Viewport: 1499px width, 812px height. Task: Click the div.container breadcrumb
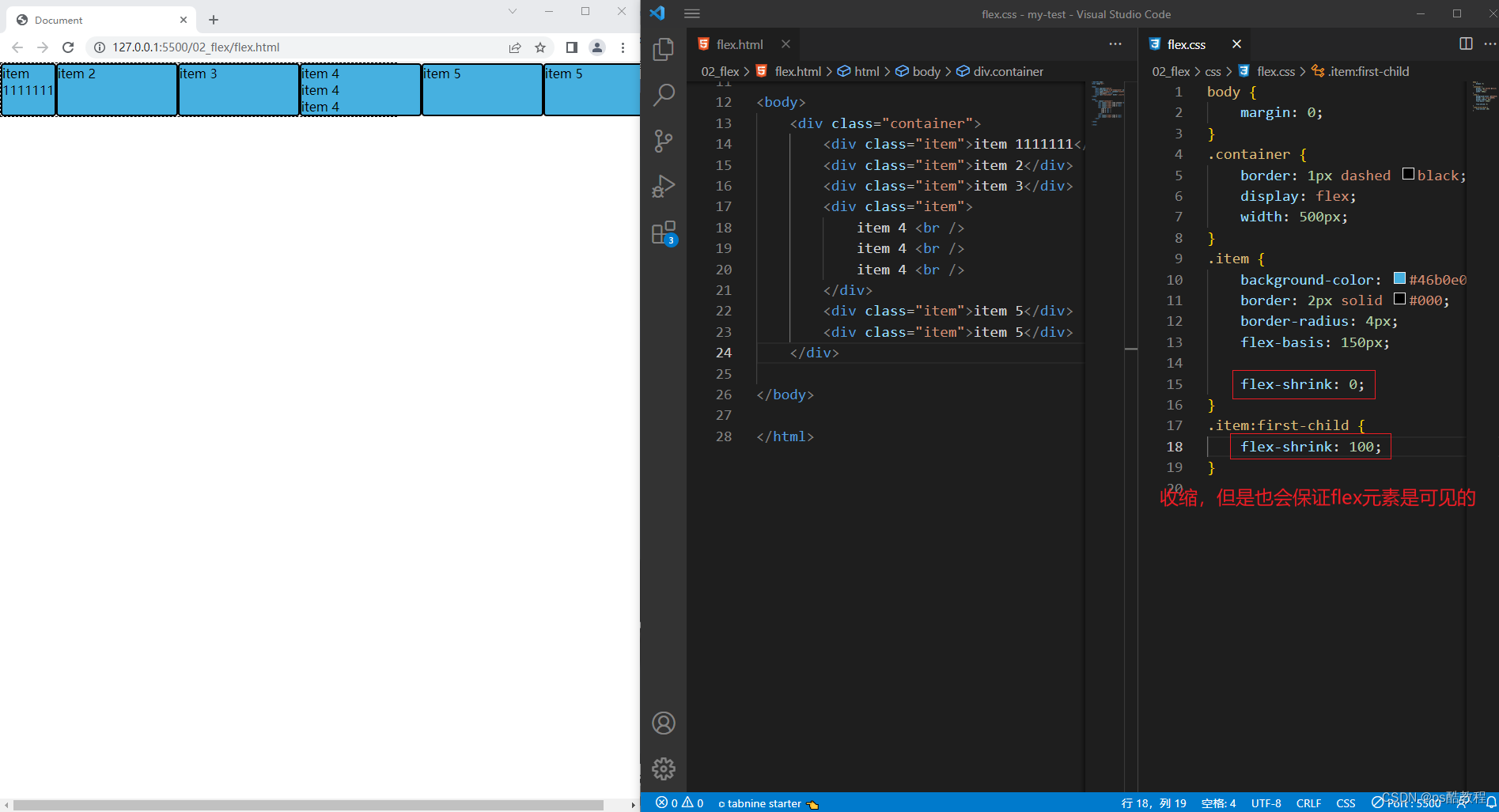(x=1000, y=71)
